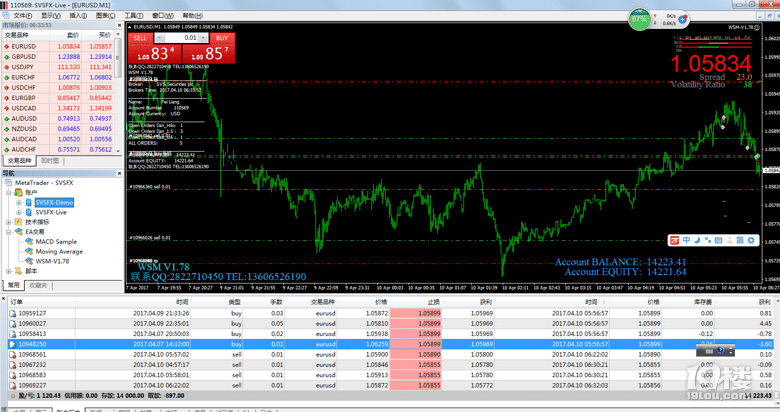Expand the 脚本 scripts node

pyautogui.click(x=8, y=271)
